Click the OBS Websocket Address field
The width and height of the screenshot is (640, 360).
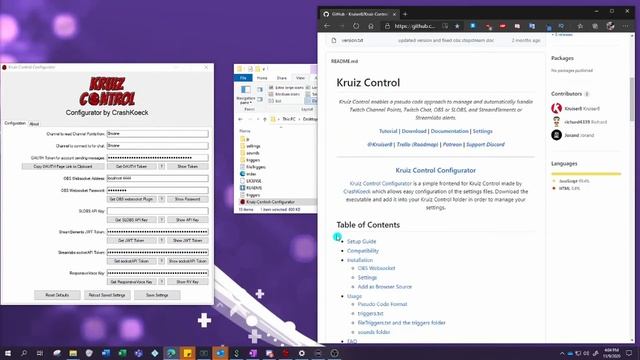(158, 178)
